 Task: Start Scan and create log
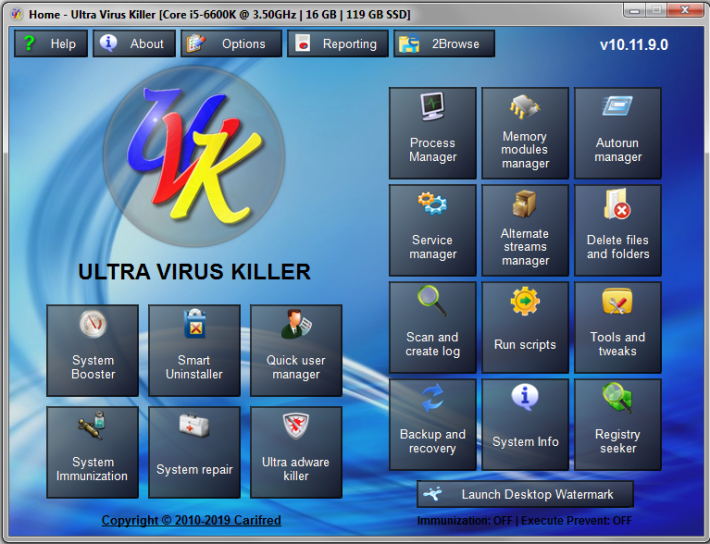click(x=432, y=327)
